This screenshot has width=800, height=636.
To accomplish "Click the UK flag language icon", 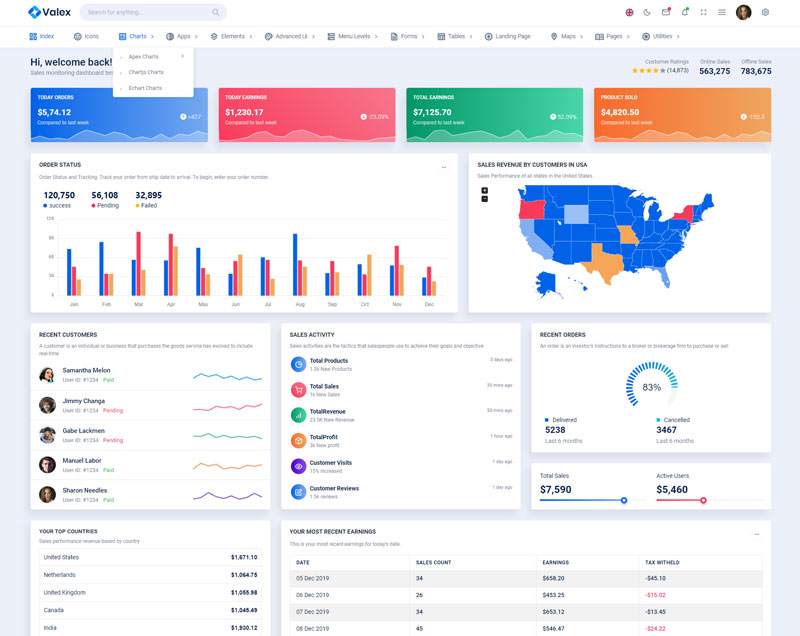I will pos(629,12).
